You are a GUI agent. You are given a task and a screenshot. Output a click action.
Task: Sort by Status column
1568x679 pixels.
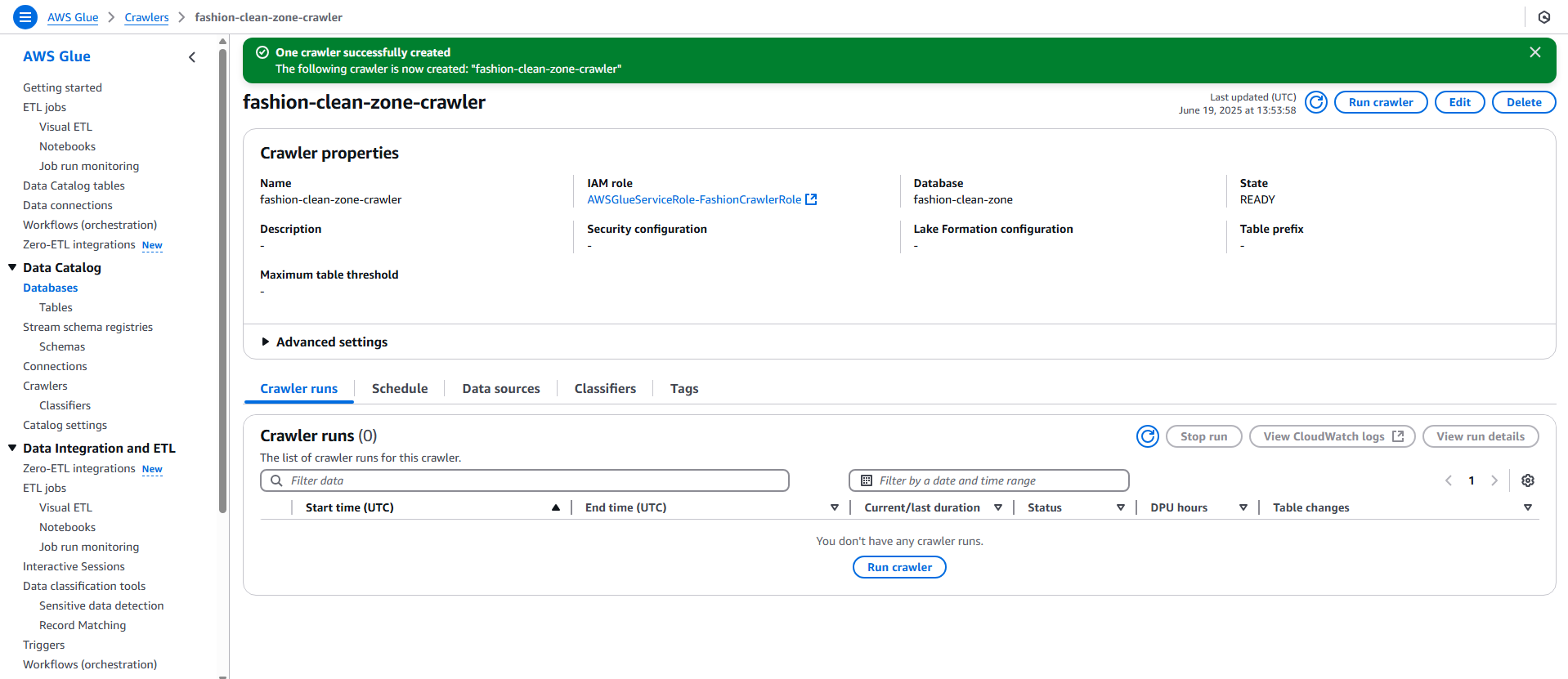(x=1121, y=507)
